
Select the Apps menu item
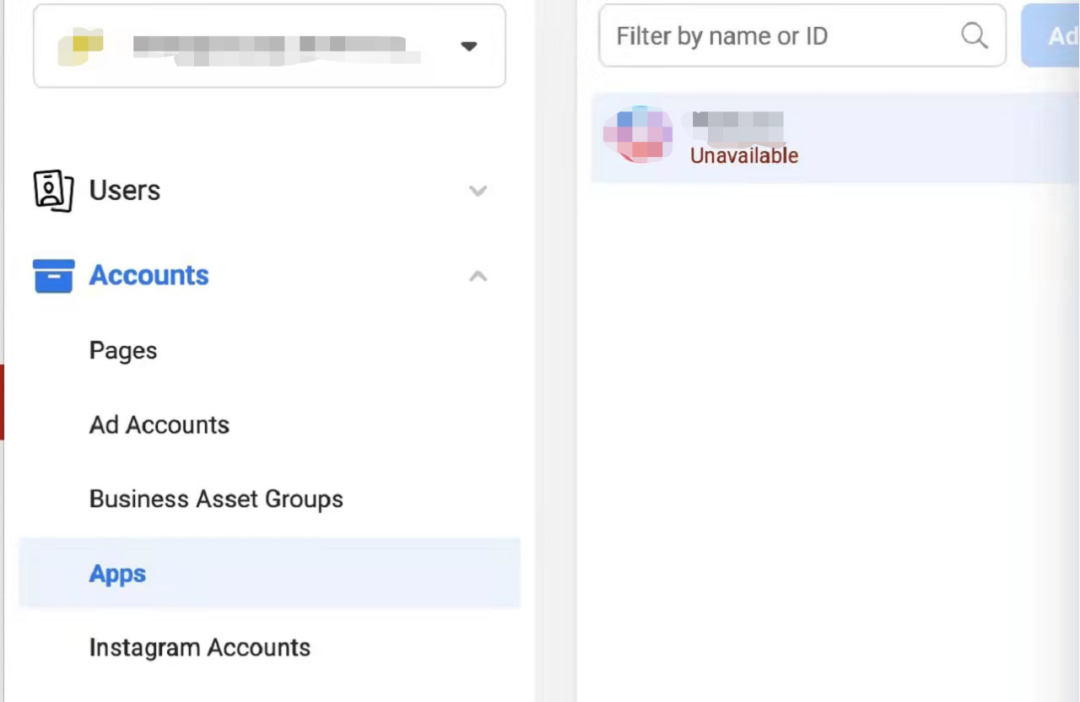118,574
